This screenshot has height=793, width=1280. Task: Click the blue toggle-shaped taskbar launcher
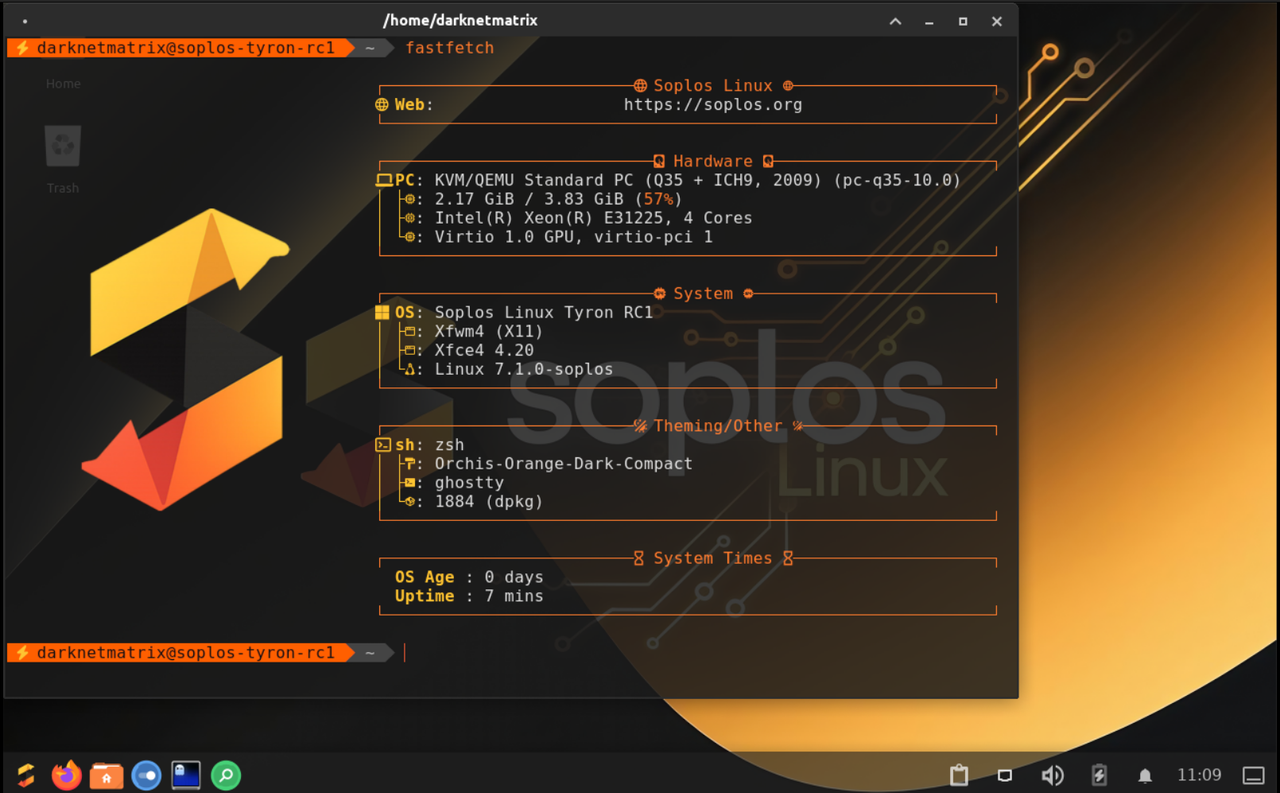[x=146, y=775]
